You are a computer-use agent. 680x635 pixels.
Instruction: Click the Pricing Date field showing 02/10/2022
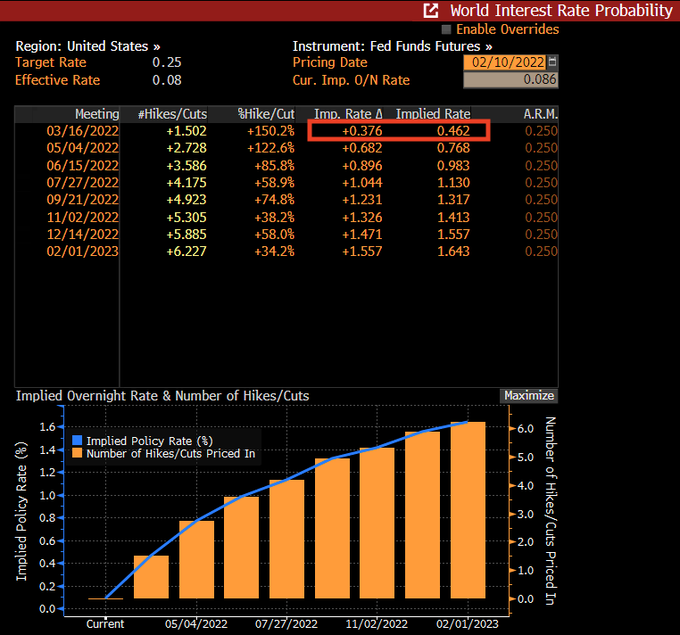[x=505, y=63]
